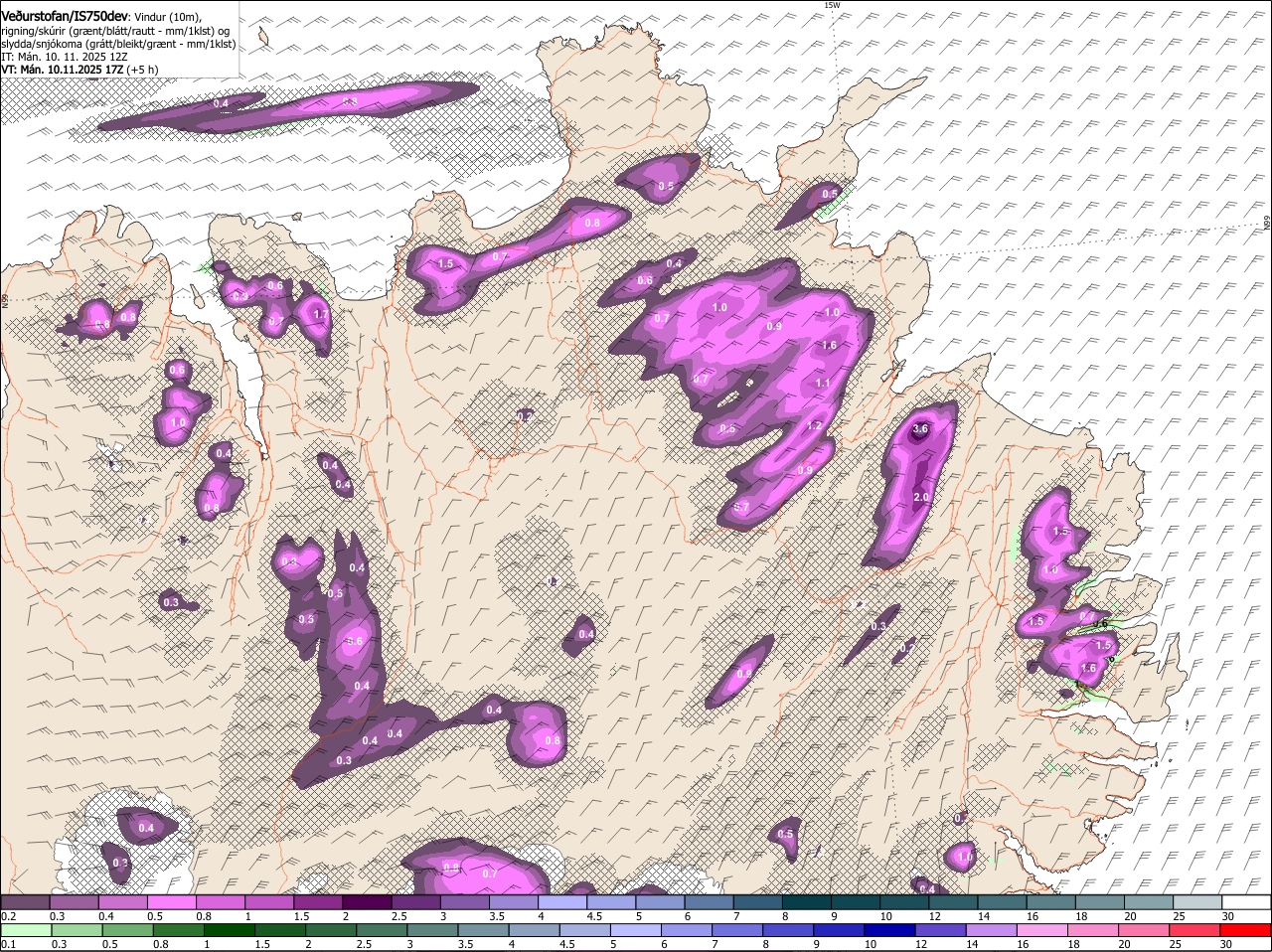1272x952 pixels.
Task: Click the 1.1 precipitation value on the map
Action: pyautogui.click(x=823, y=383)
